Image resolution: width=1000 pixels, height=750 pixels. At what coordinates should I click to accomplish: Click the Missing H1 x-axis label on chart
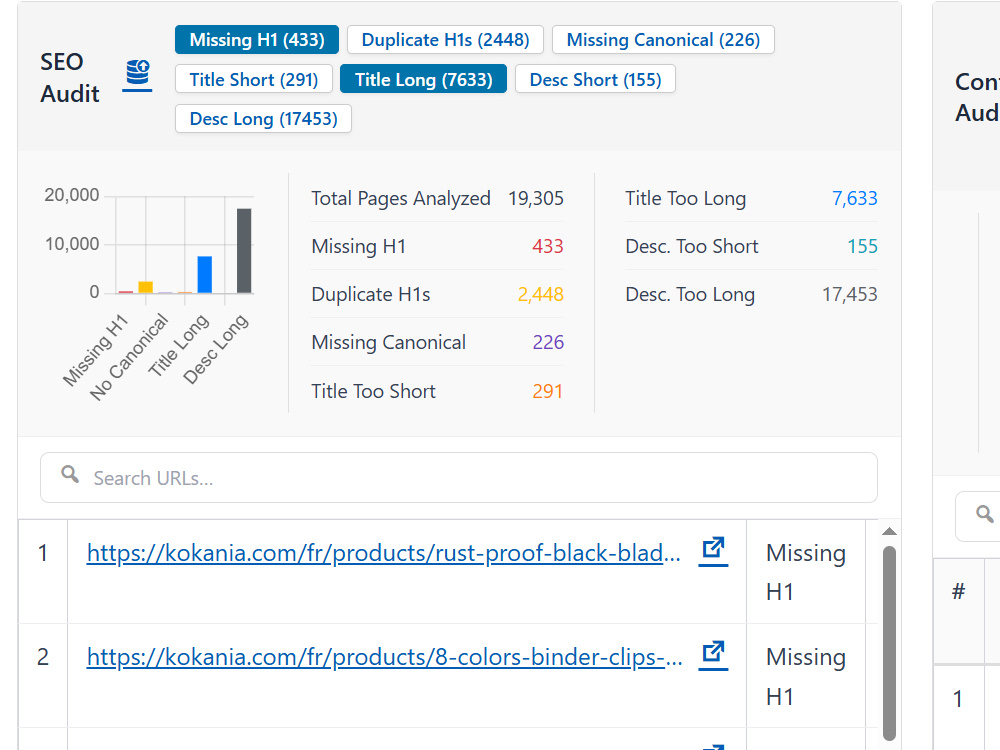95,349
